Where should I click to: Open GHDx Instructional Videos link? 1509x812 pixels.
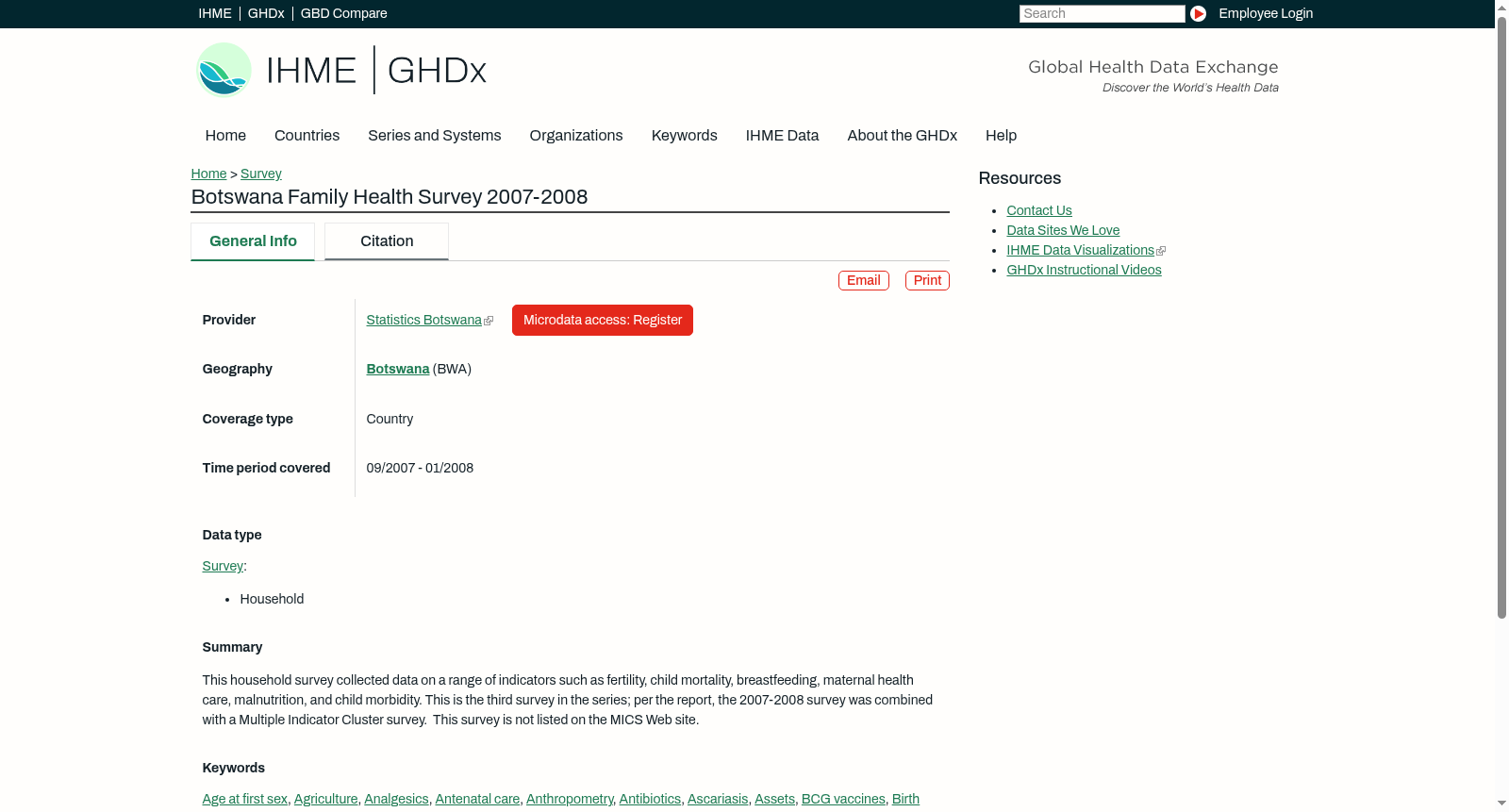pyautogui.click(x=1084, y=270)
